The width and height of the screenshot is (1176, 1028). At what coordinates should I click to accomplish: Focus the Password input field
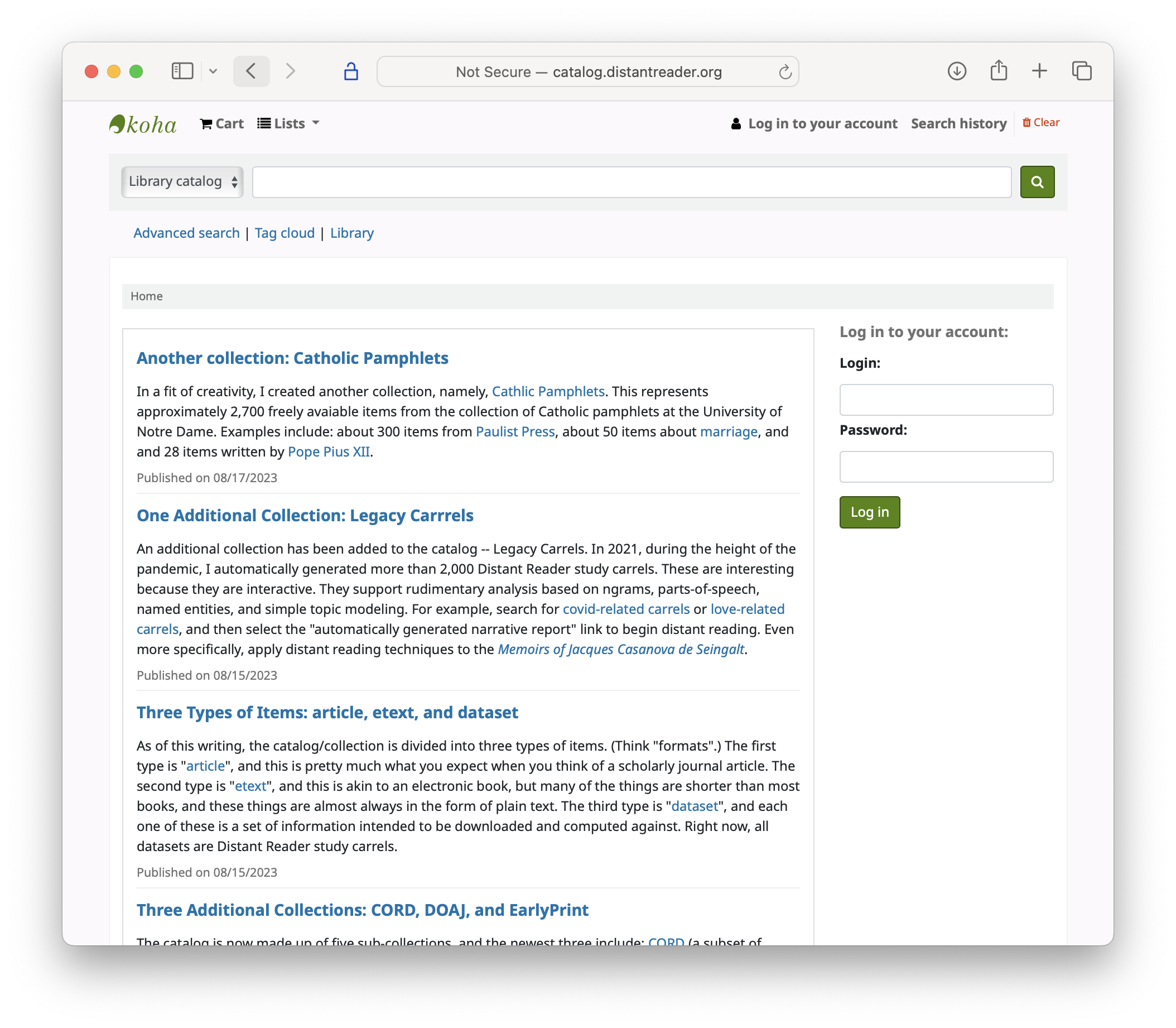946,467
